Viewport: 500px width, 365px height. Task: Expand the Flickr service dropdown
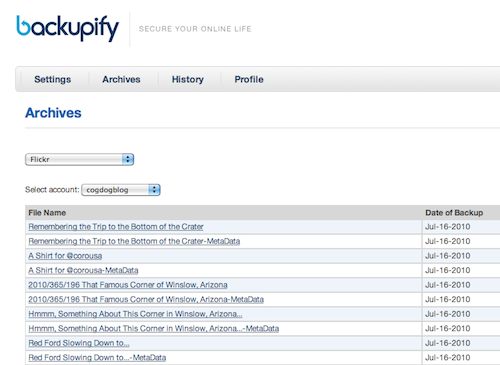(x=79, y=159)
